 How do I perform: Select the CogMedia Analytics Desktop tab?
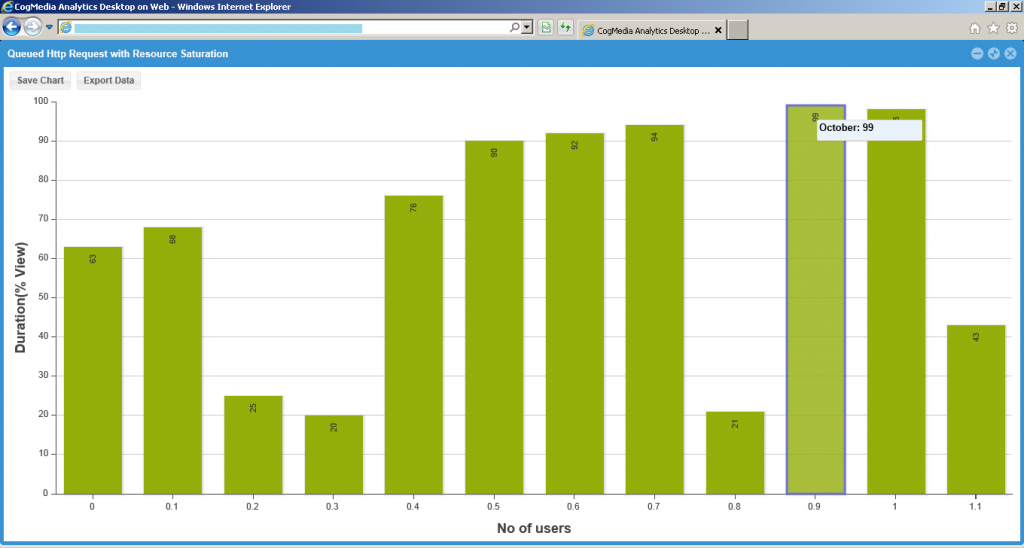[x=646, y=30]
